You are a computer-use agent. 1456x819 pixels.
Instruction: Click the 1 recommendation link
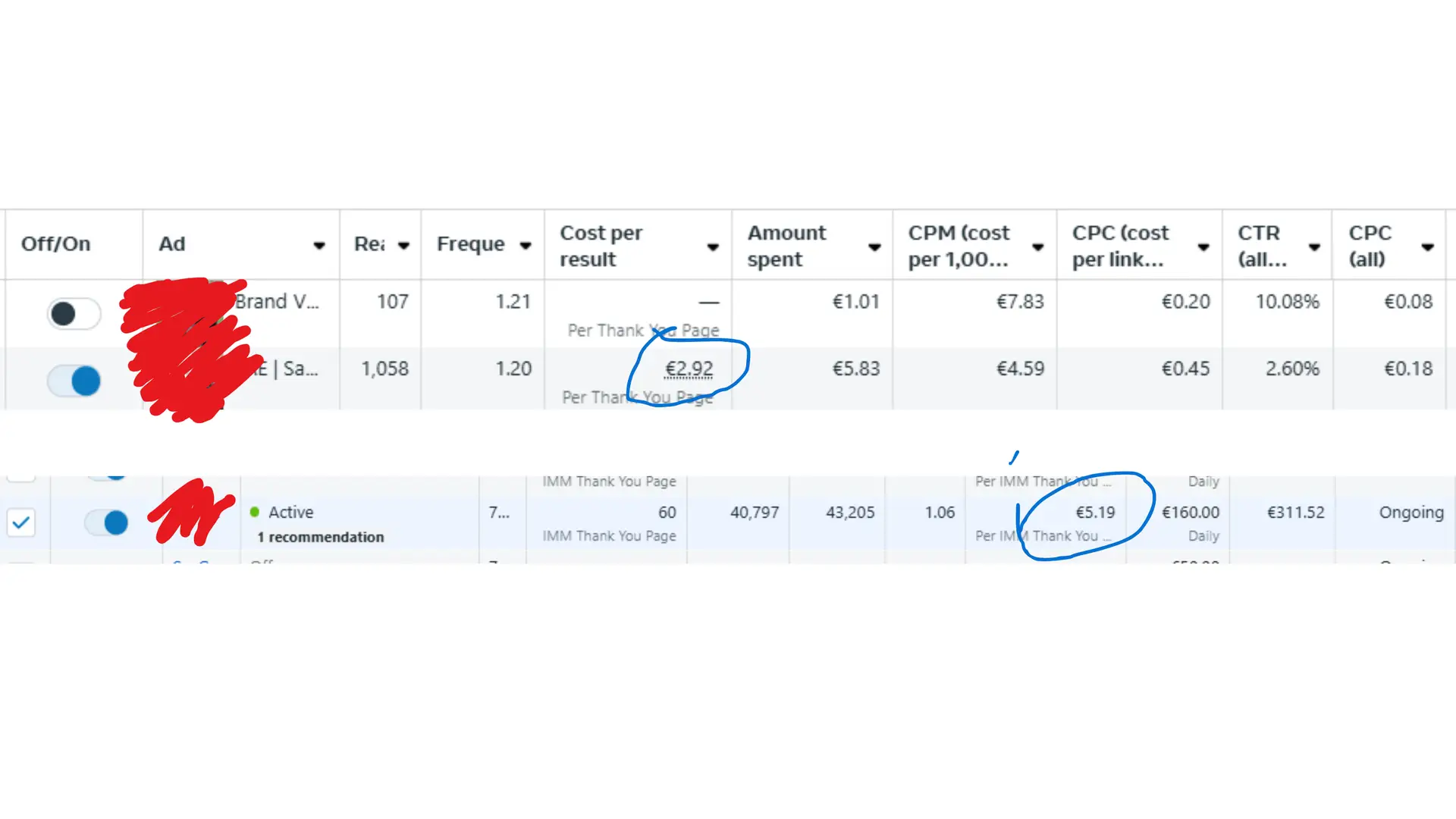click(x=320, y=537)
